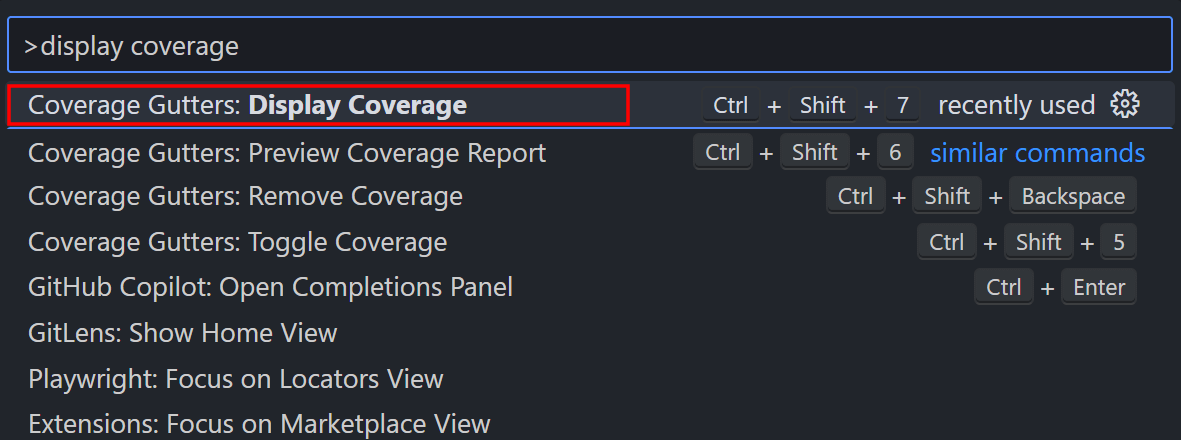This screenshot has height=440, width=1181.
Task: Choose Coverage Gutters: Remove Coverage
Action: tap(590, 197)
